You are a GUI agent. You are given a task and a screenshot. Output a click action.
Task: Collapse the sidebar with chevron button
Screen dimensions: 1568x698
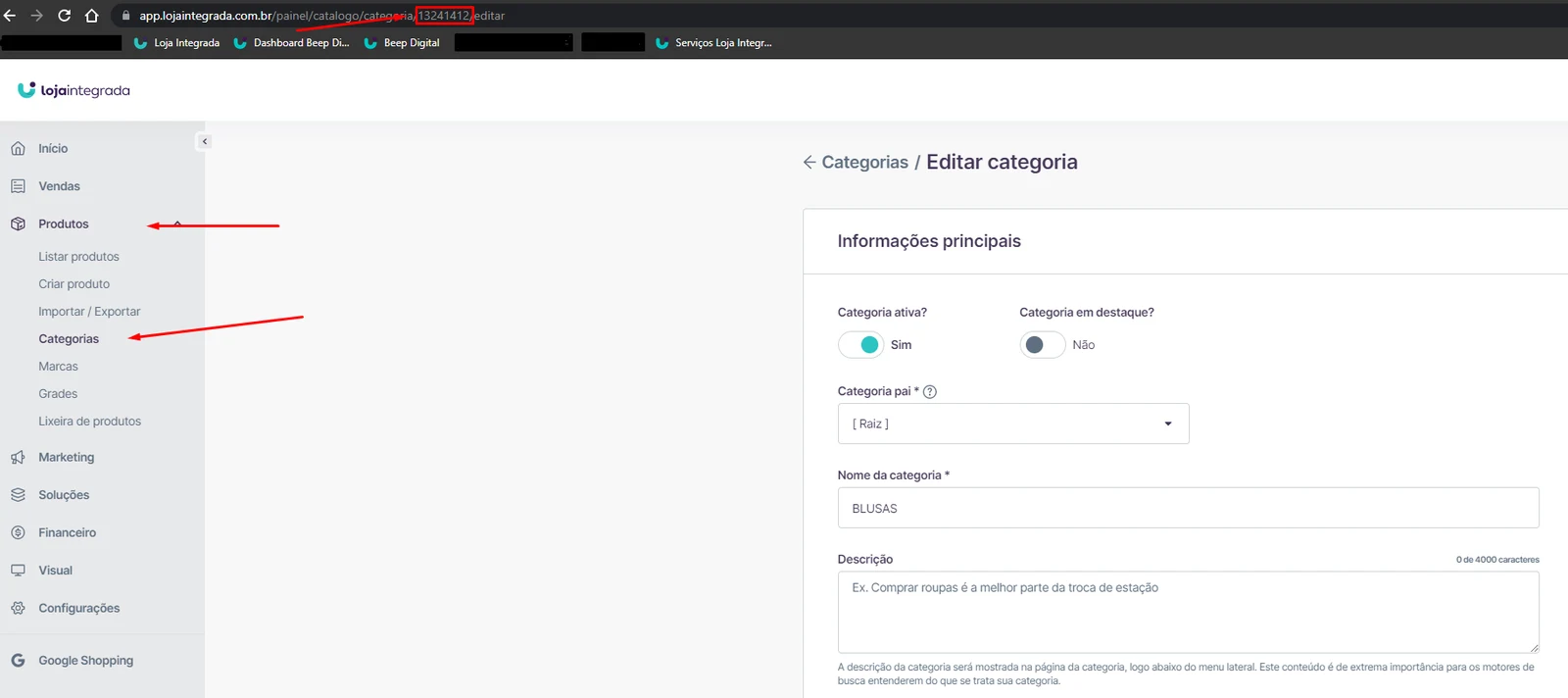coord(204,141)
